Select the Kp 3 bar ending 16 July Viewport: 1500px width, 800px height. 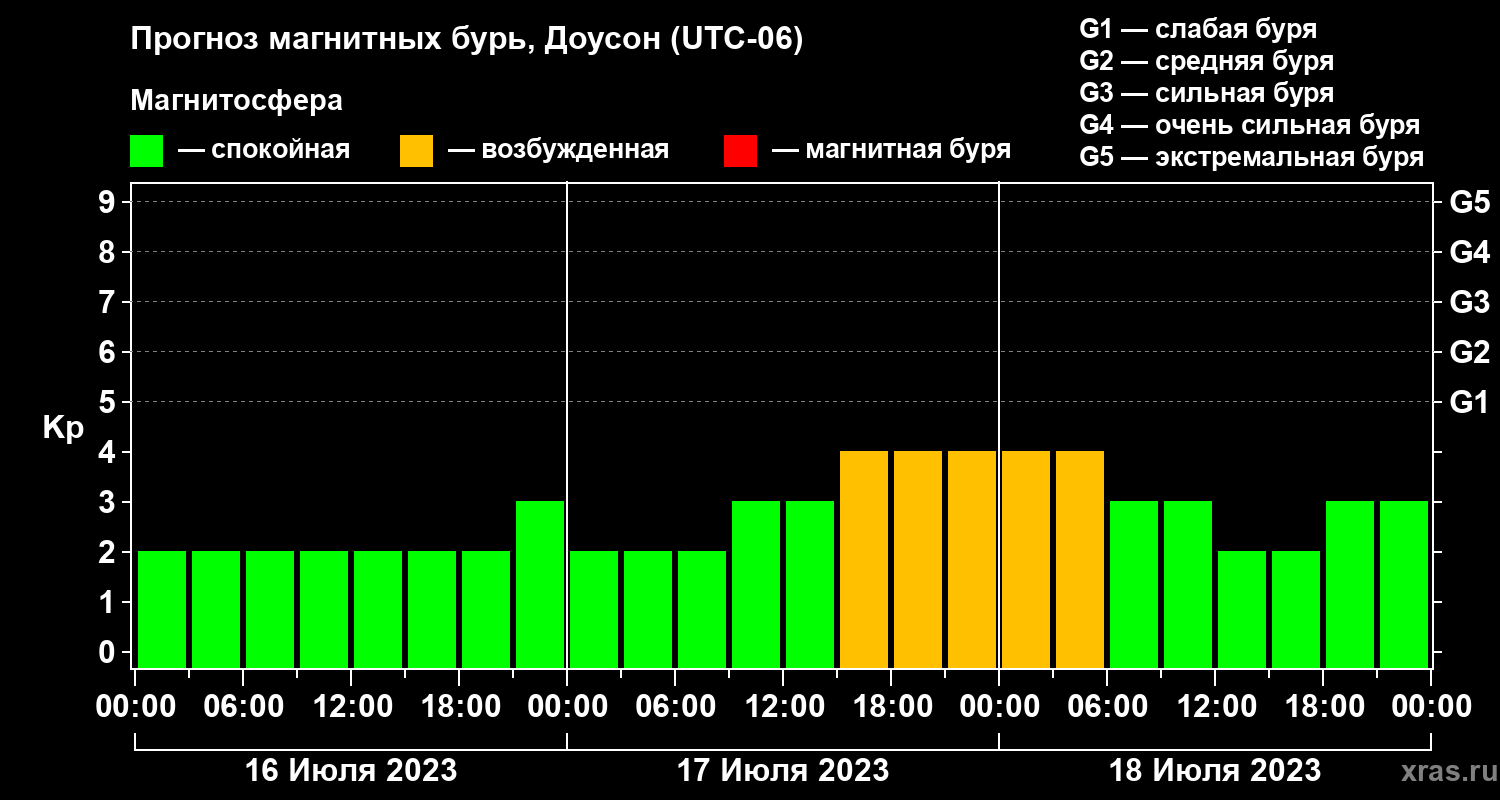click(540, 584)
